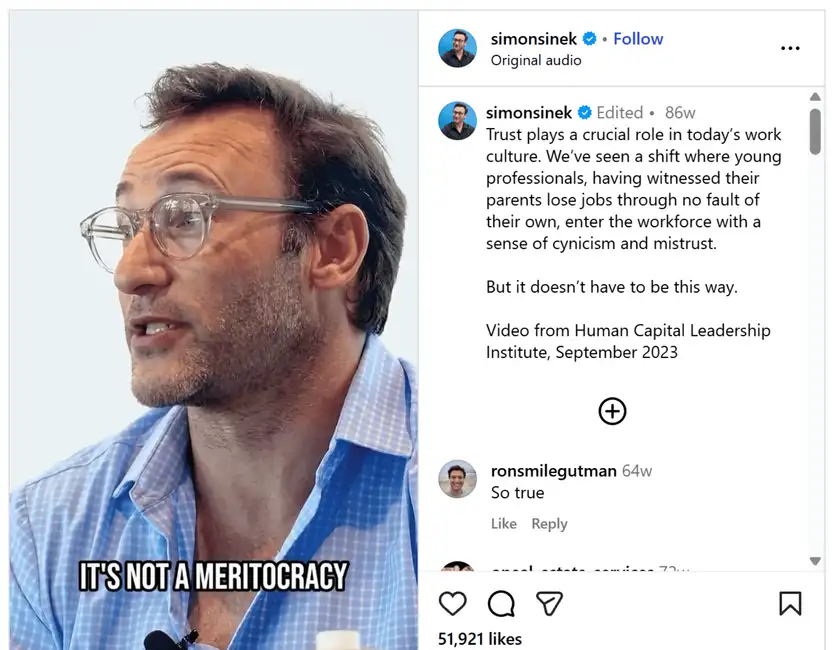Click Original audio link
Screen dimensions: 836x650
click(535, 60)
